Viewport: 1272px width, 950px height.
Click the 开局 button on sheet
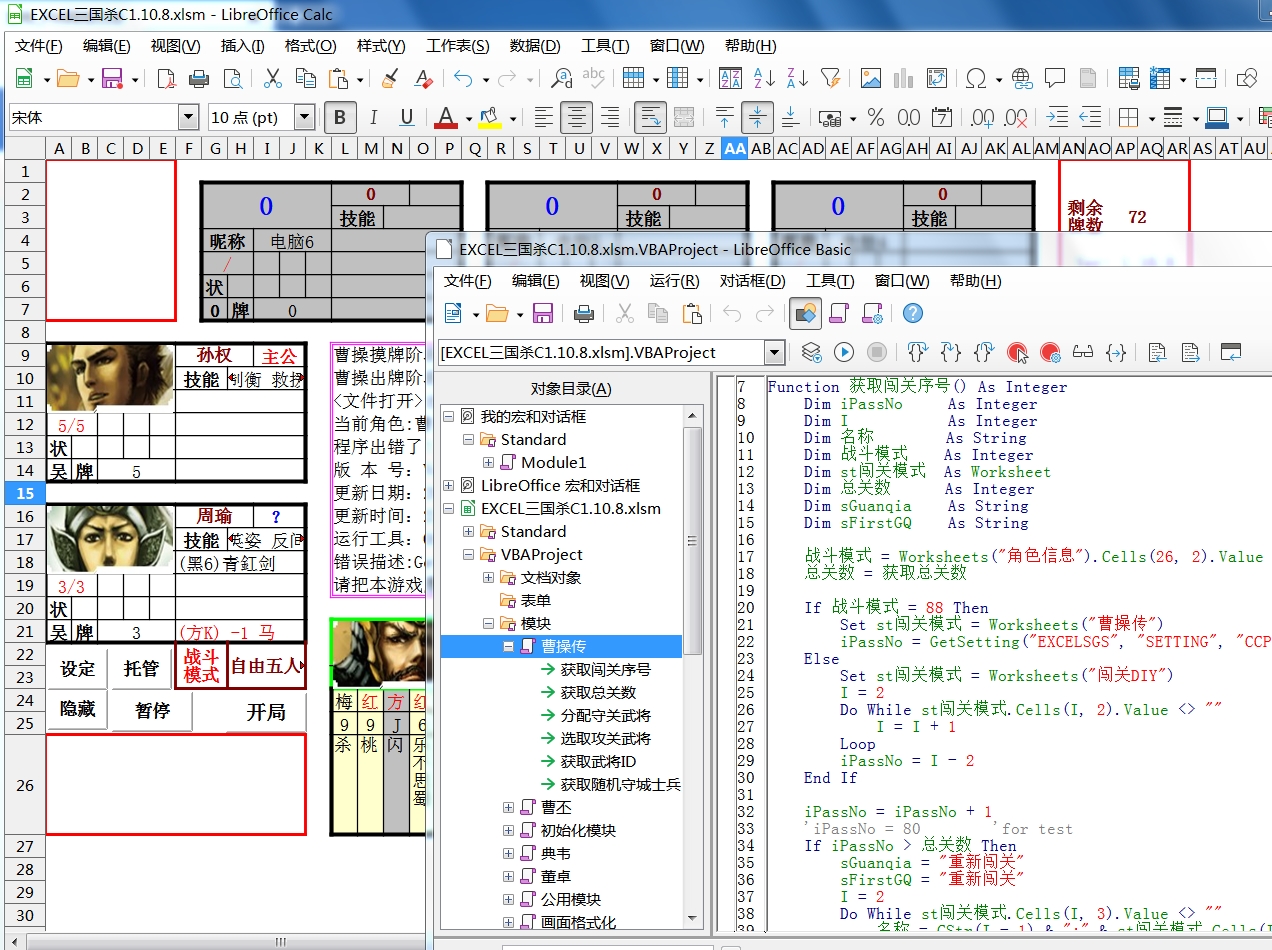point(266,712)
